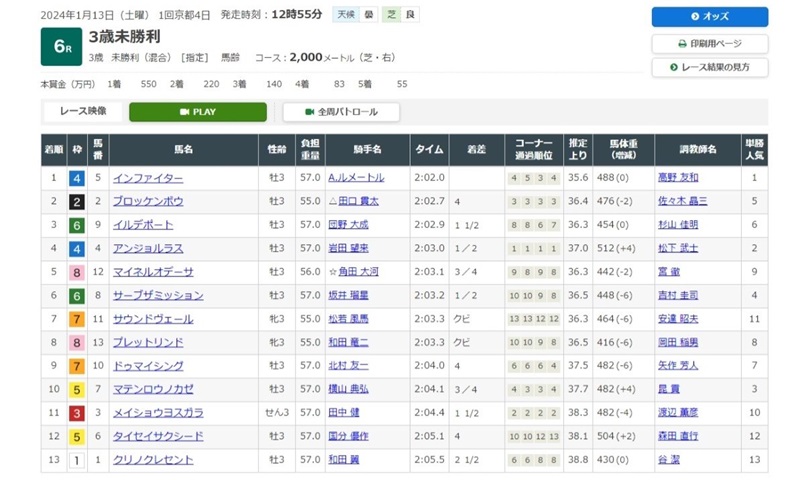Screen dimensions: 790x480
Task: Click jockey 坂井 瑠星 link
Action: [x=348, y=295]
